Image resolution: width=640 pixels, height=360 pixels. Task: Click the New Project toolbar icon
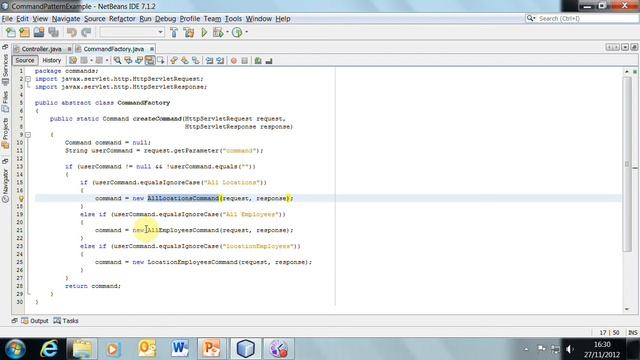point(24,32)
